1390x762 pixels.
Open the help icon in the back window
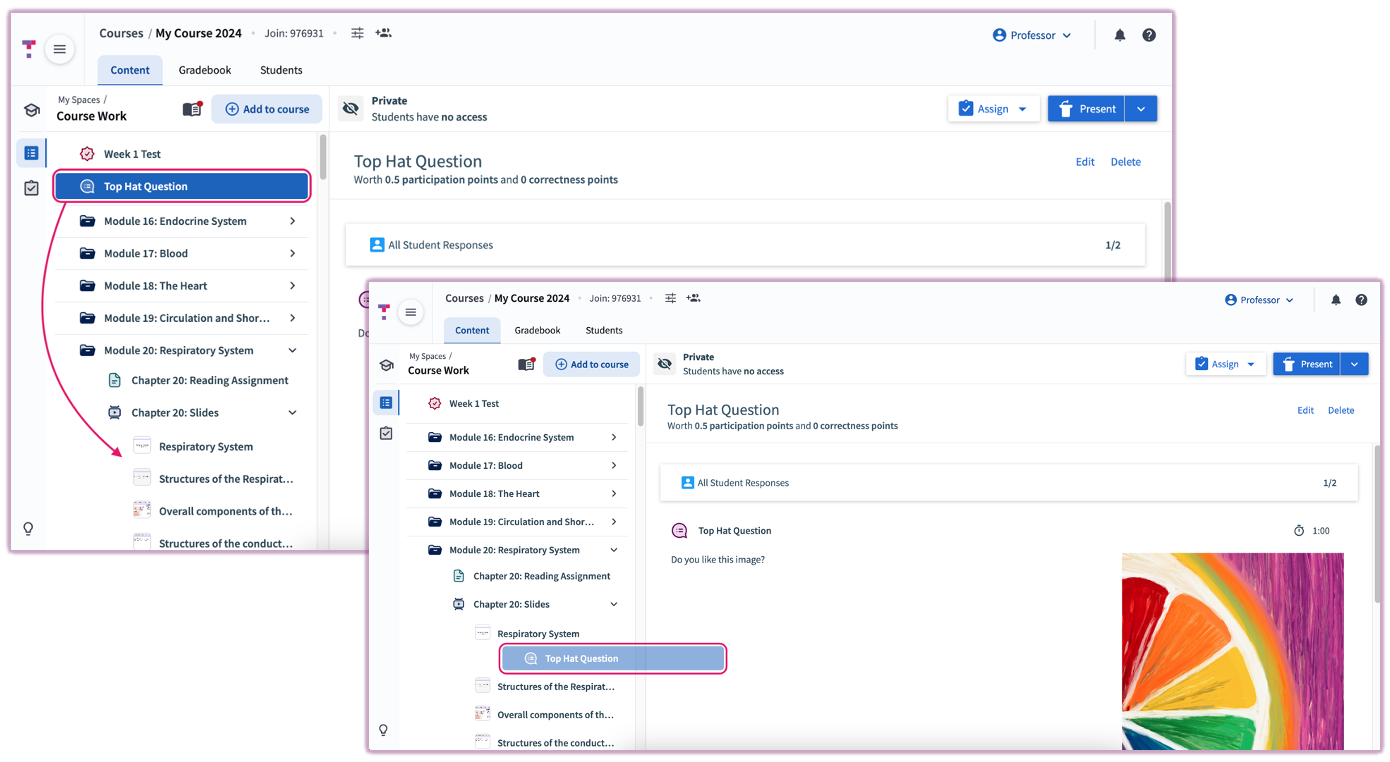click(1149, 35)
